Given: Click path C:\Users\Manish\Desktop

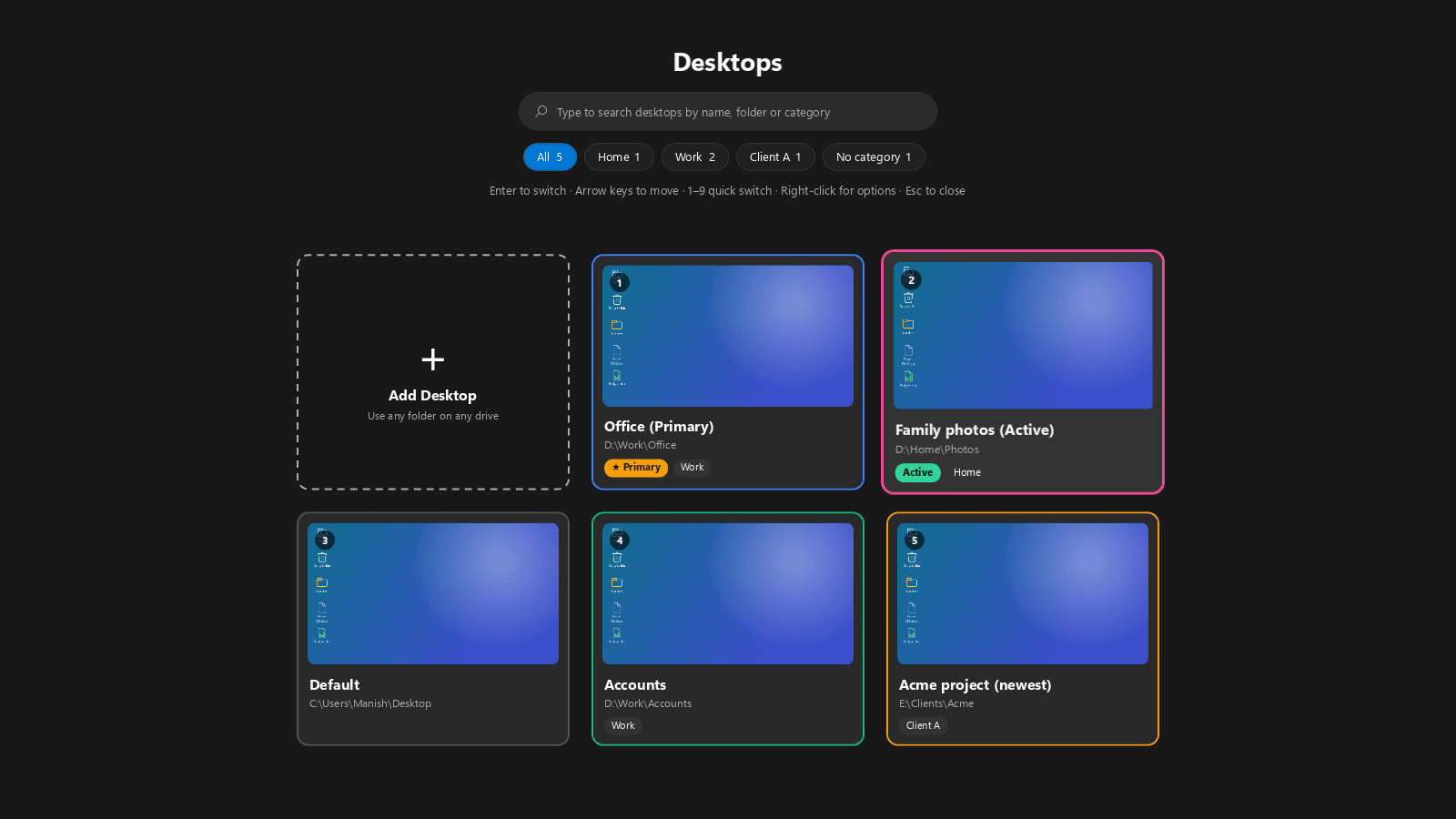Looking at the screenshot, I should (x=370, y=703).
